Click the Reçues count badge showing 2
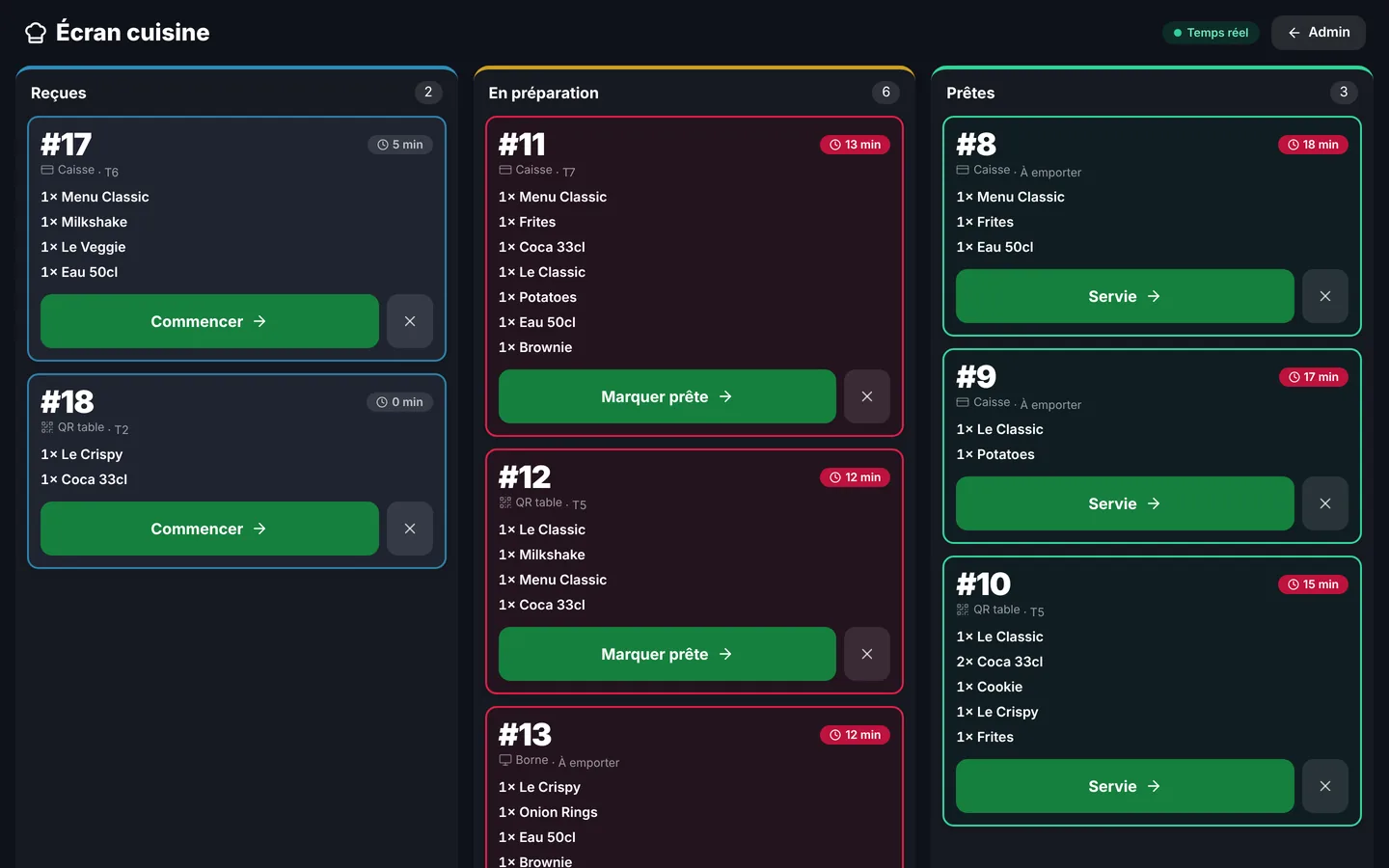Viewport: 1389px width, 868px height. [428, 92]
